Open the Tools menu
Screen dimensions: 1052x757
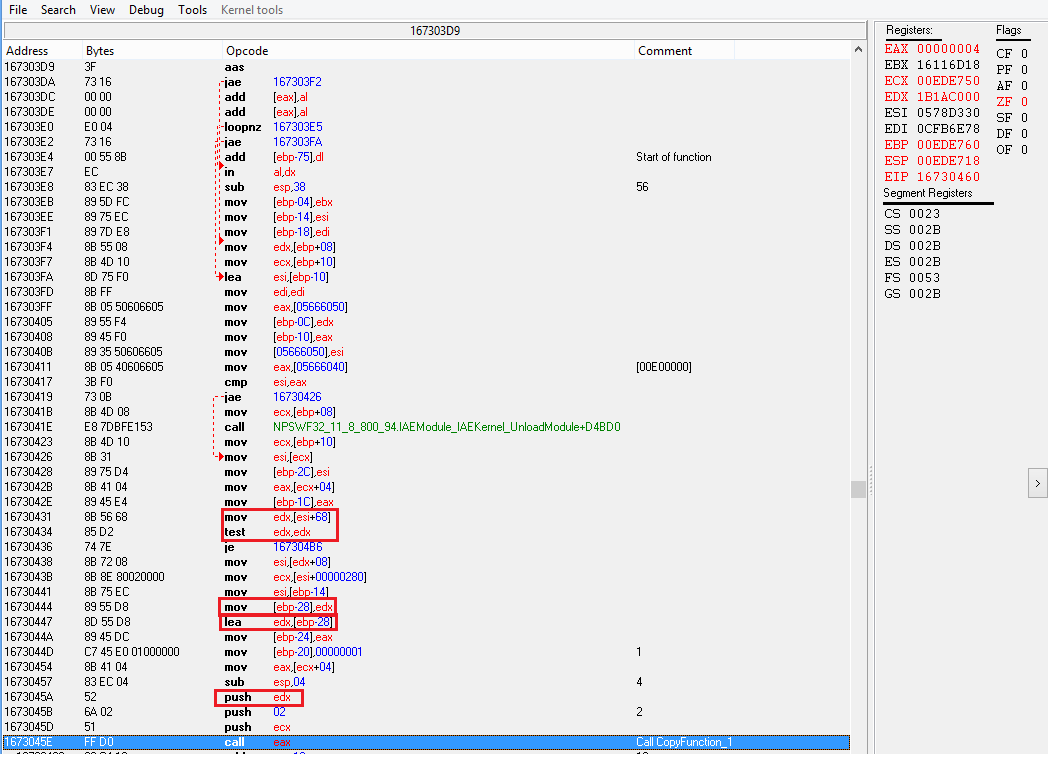click(193, 10)
